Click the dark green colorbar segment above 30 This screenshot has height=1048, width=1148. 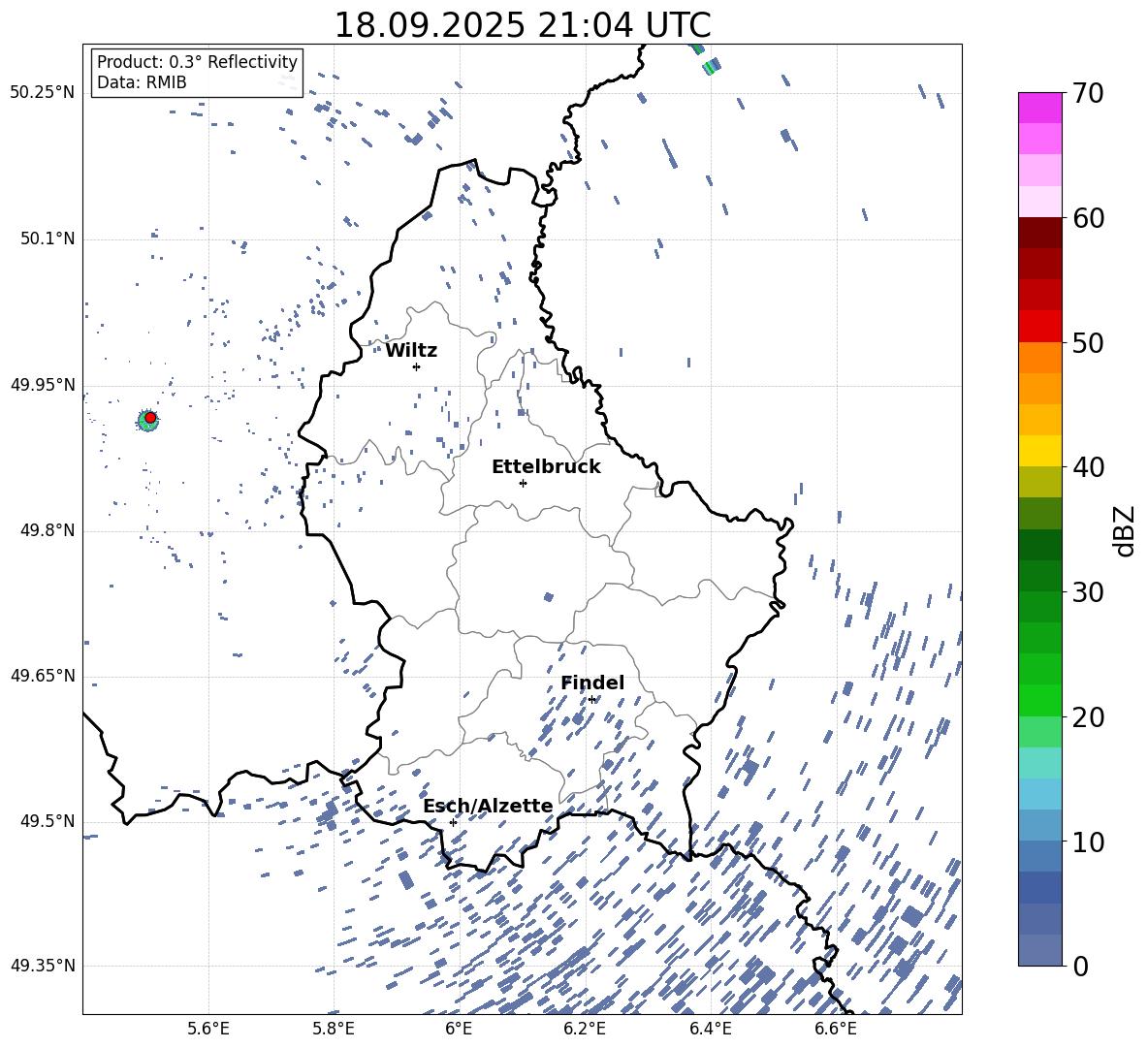click(1040, 576)
